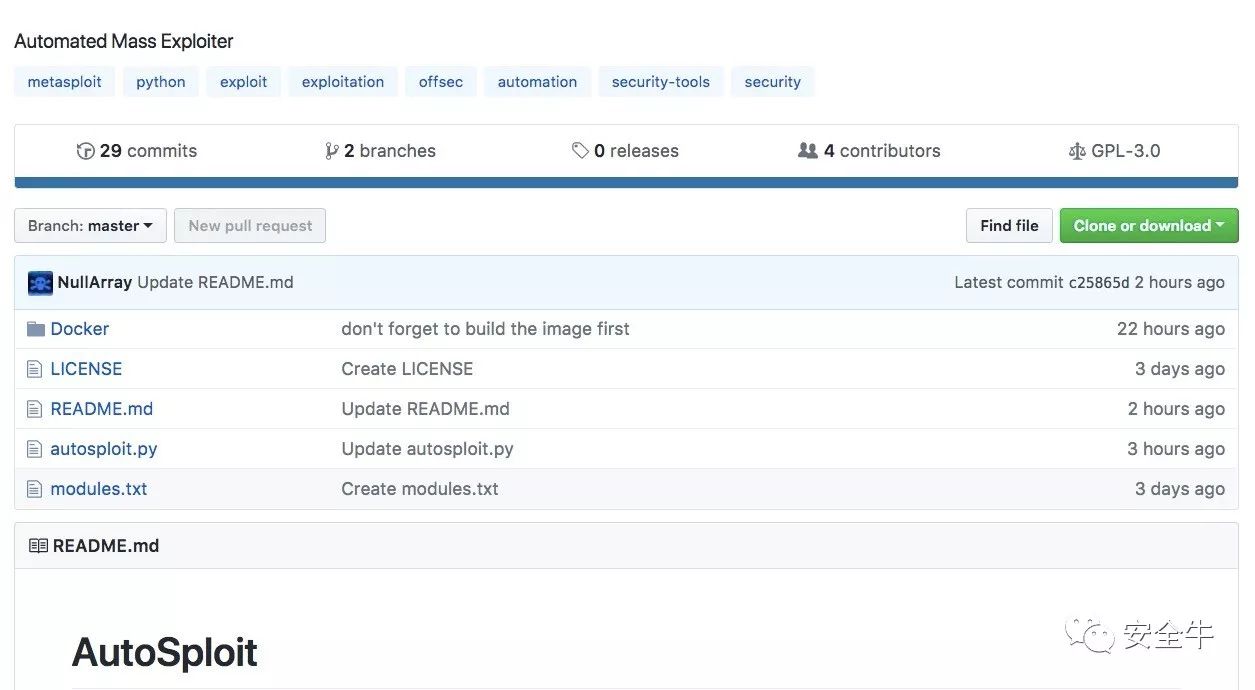The image size is (1255, 690).
Task: Open the Branch: master dropdown
Action: 90,226
